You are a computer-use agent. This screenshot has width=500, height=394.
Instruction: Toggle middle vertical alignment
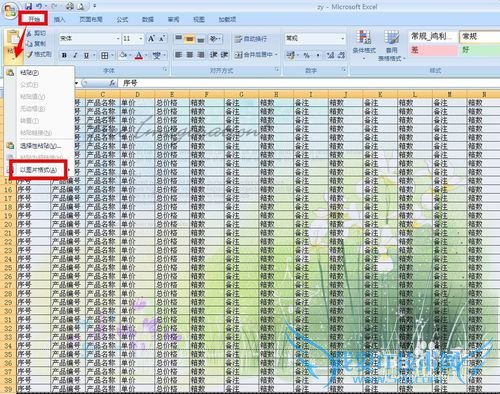[190, 39]
